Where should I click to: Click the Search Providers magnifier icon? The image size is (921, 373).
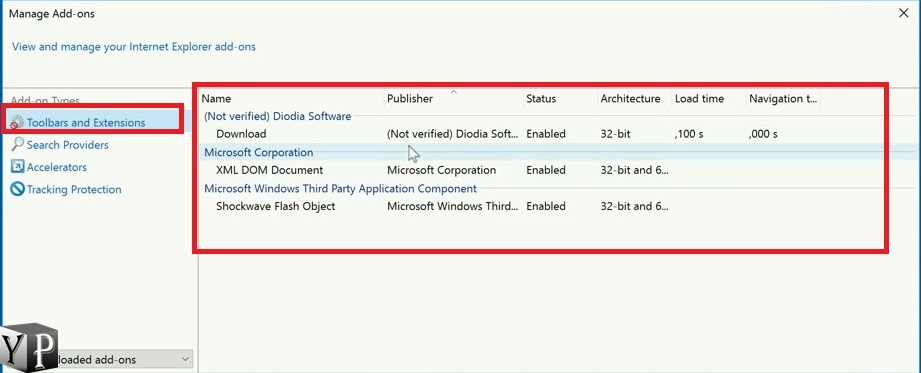[18, 145]
